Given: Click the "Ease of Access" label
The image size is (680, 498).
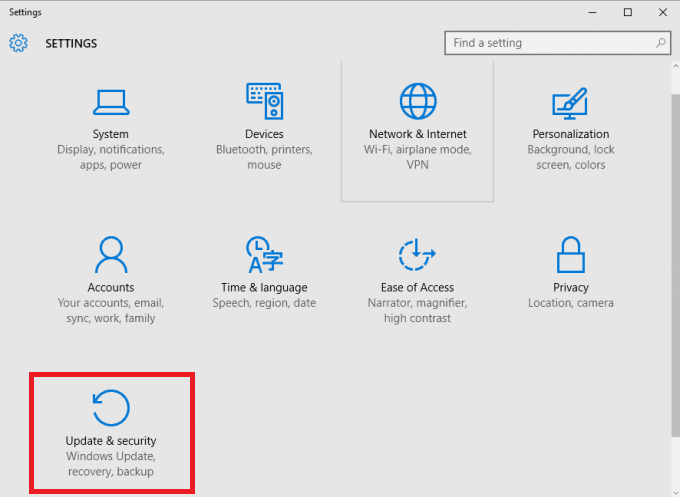Looking at the screenshot, I should click(417, 288).
